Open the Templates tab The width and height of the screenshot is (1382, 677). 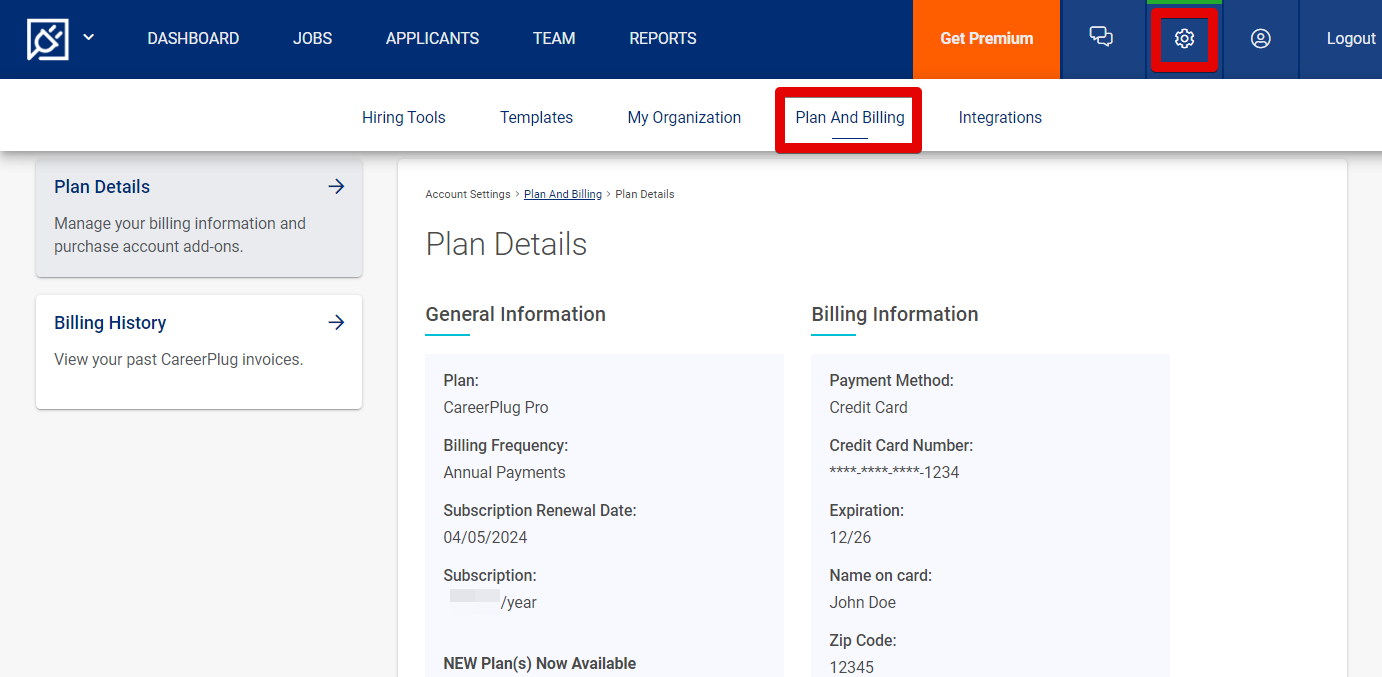(x=536, y=117)
